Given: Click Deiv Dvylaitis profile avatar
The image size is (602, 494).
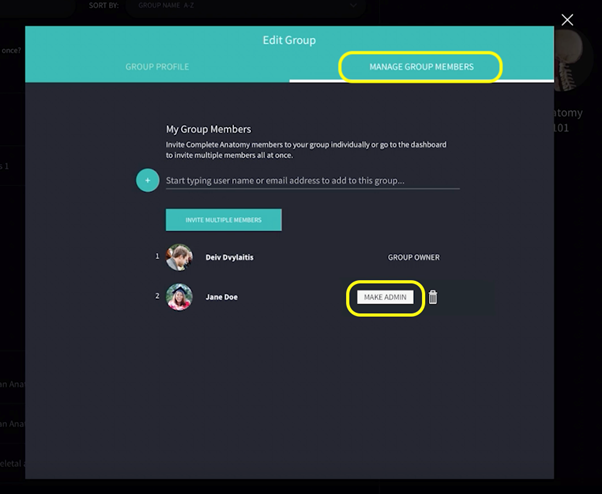Looking at the screenshot, I should tap(180, 257).
